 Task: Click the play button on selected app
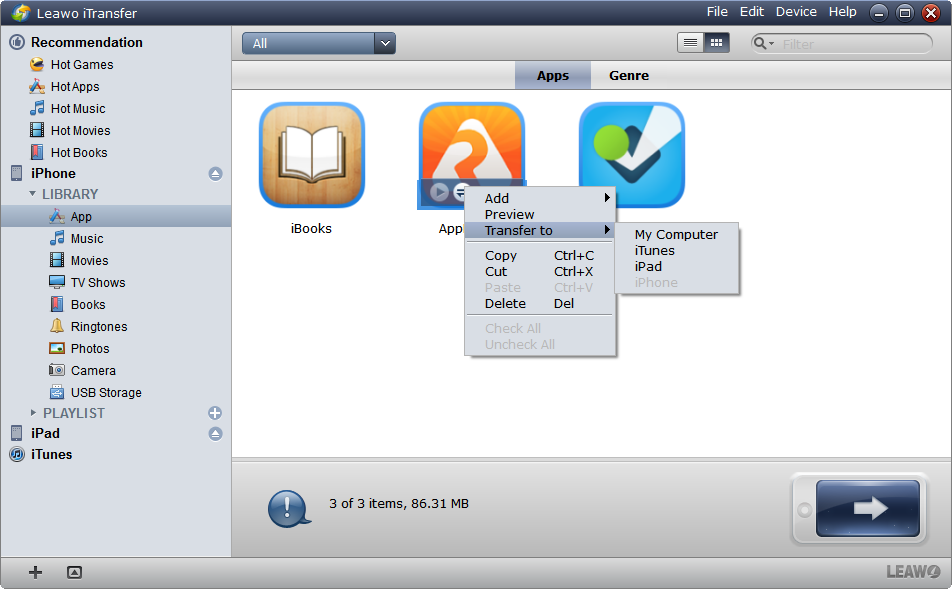(438, 192)
